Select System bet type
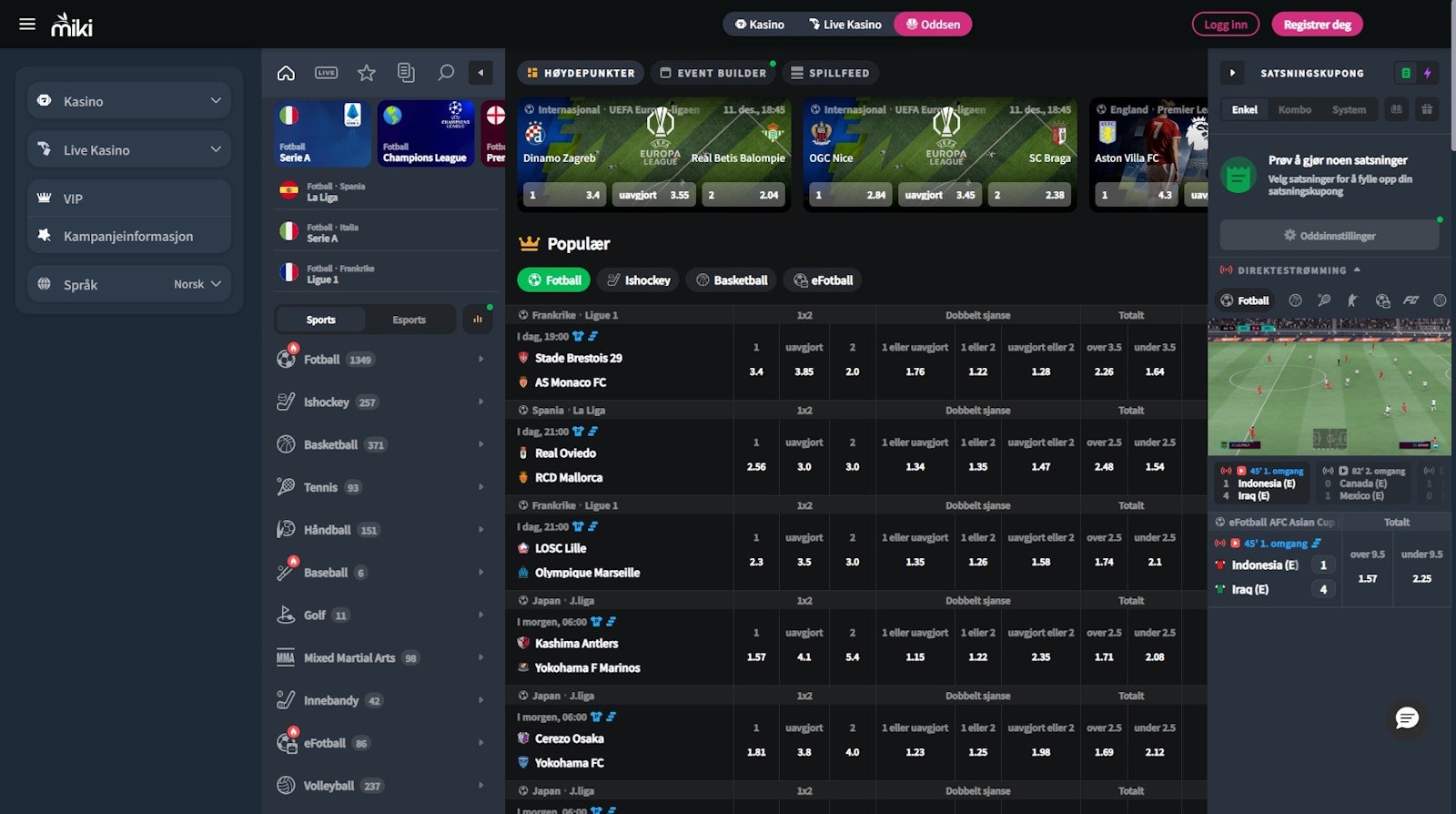Image resolution: width=1456 pixels, height=814 pixels. (x=1349, y=109)
